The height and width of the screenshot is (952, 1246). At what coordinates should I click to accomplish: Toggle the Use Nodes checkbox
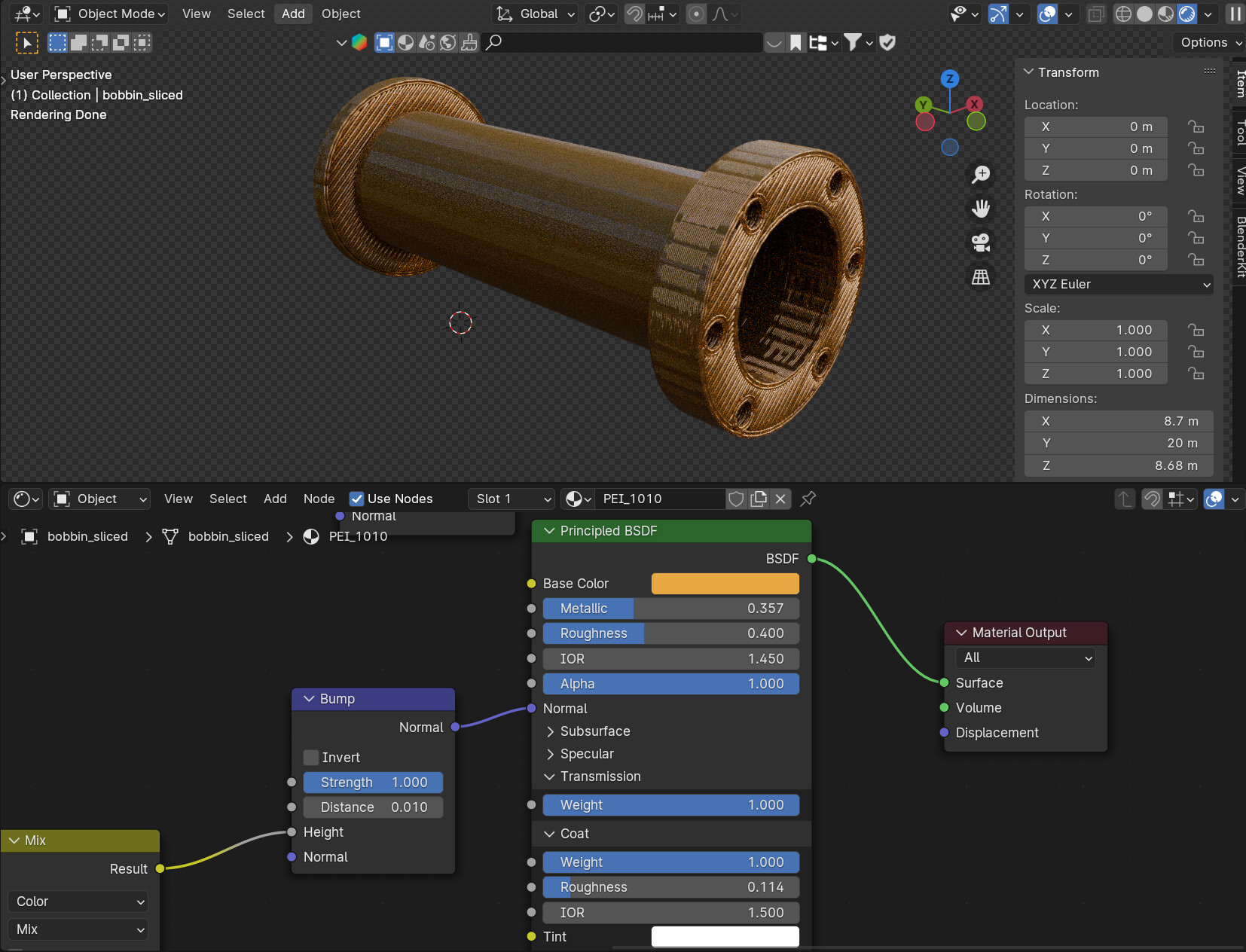tap(357, 499)
